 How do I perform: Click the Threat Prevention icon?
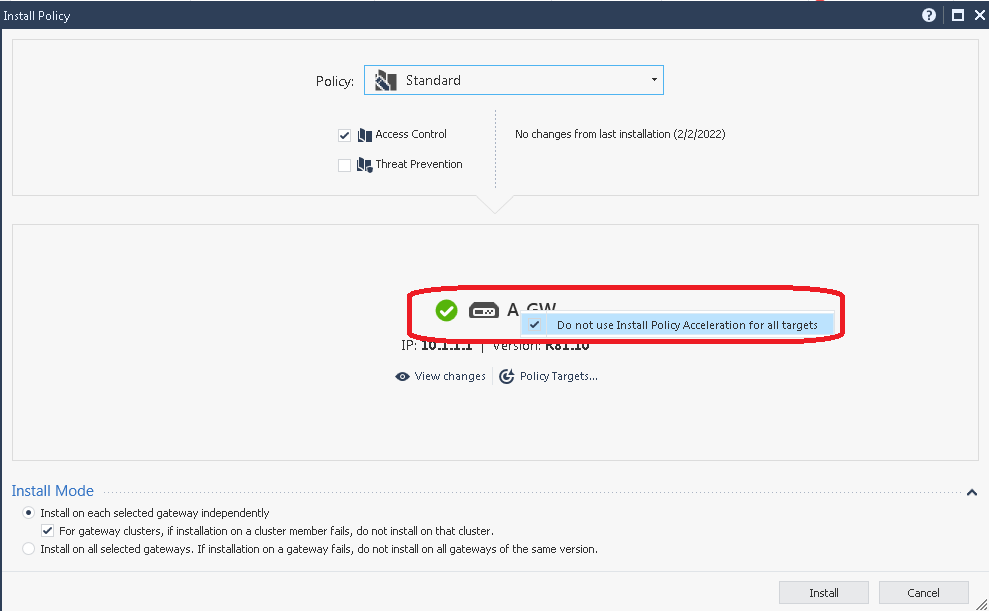tap(365, 165)
